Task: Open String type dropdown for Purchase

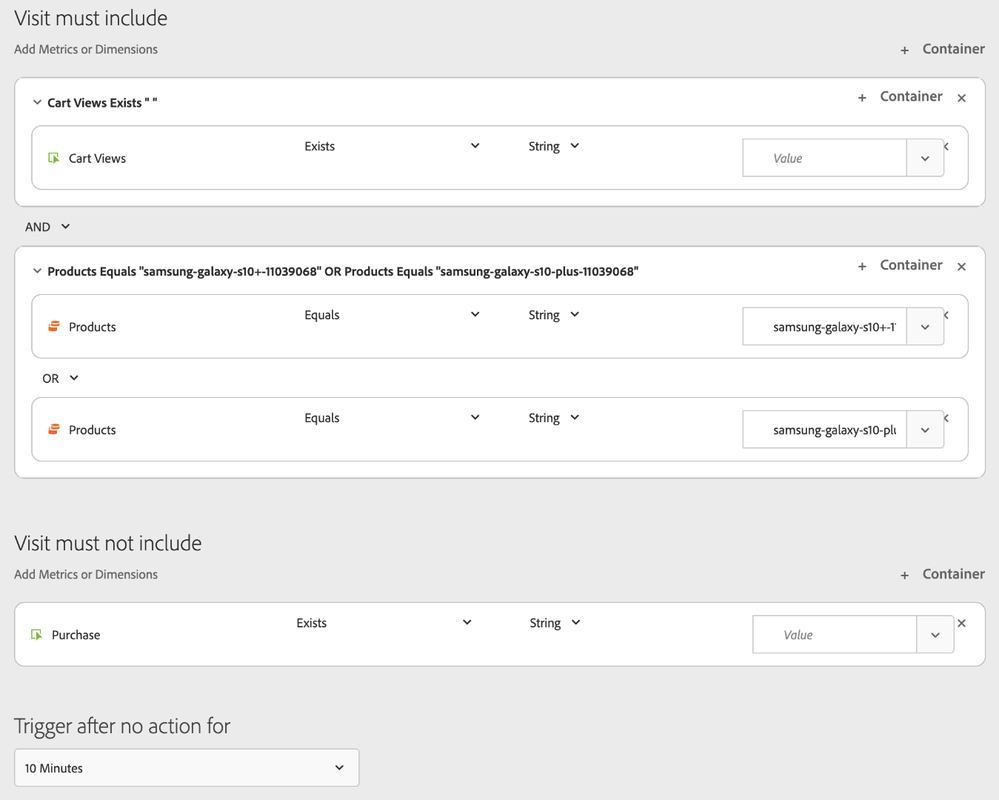Action: (x=555, y=623)
